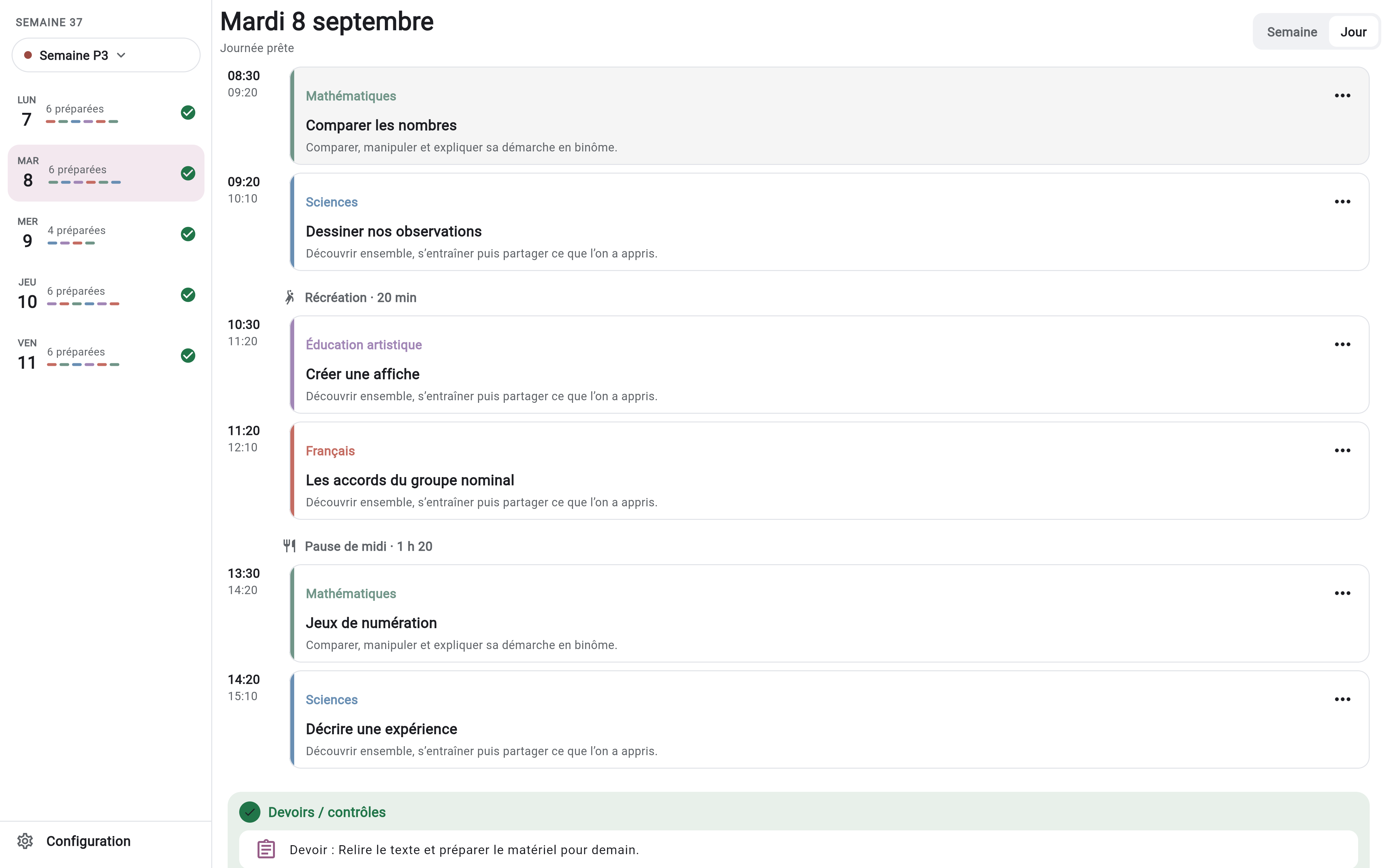Open the Jeux de numération lesson

tap(830, 614)
